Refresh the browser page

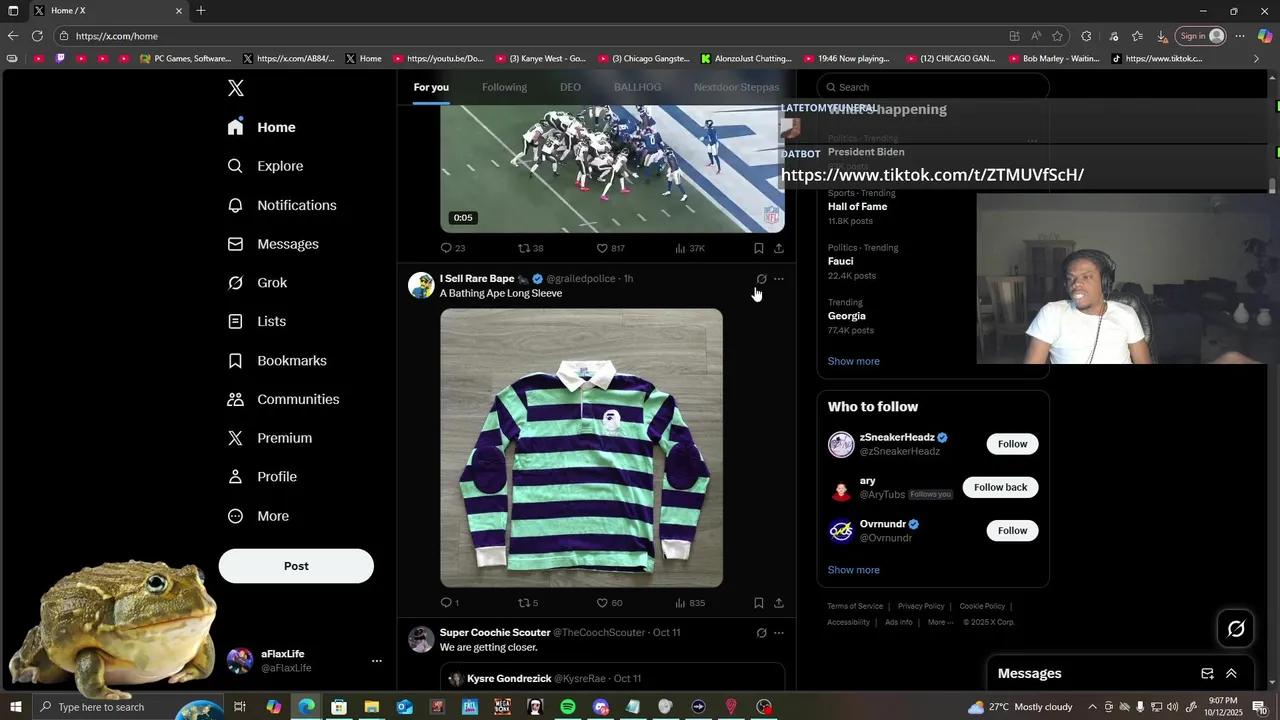tap(37, 36)
